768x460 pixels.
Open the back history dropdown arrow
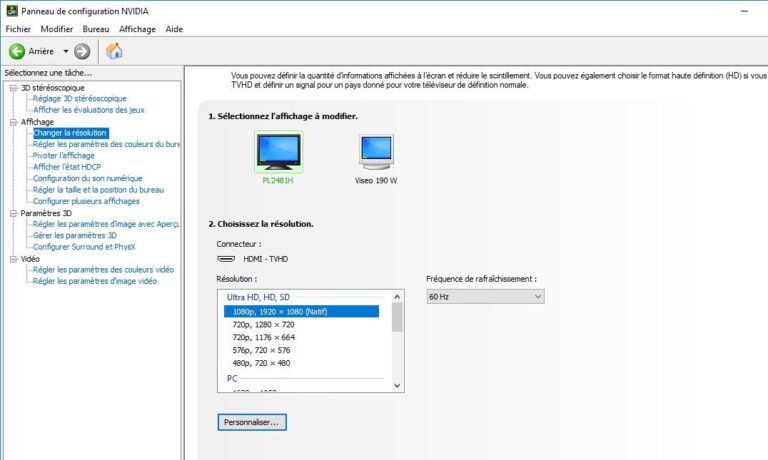pos(66,51)
